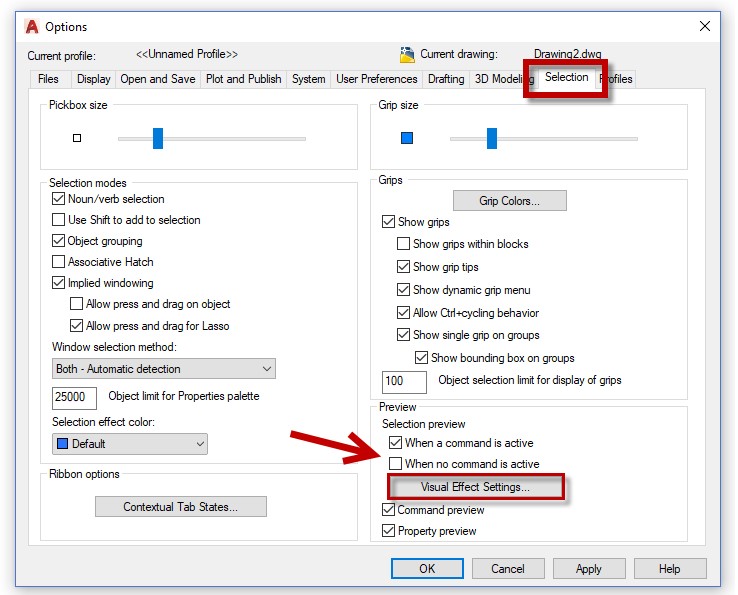
Task: Click the Grip Colors button
Action: [x=510, y=201]
